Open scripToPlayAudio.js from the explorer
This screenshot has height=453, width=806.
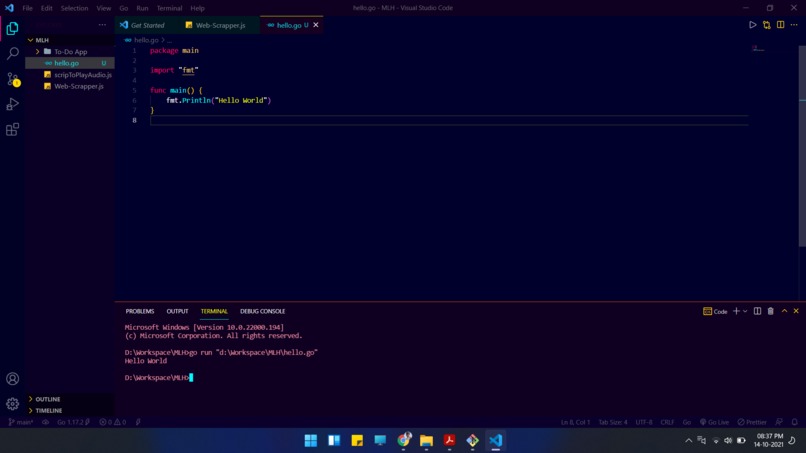click(x=70, y=75)
